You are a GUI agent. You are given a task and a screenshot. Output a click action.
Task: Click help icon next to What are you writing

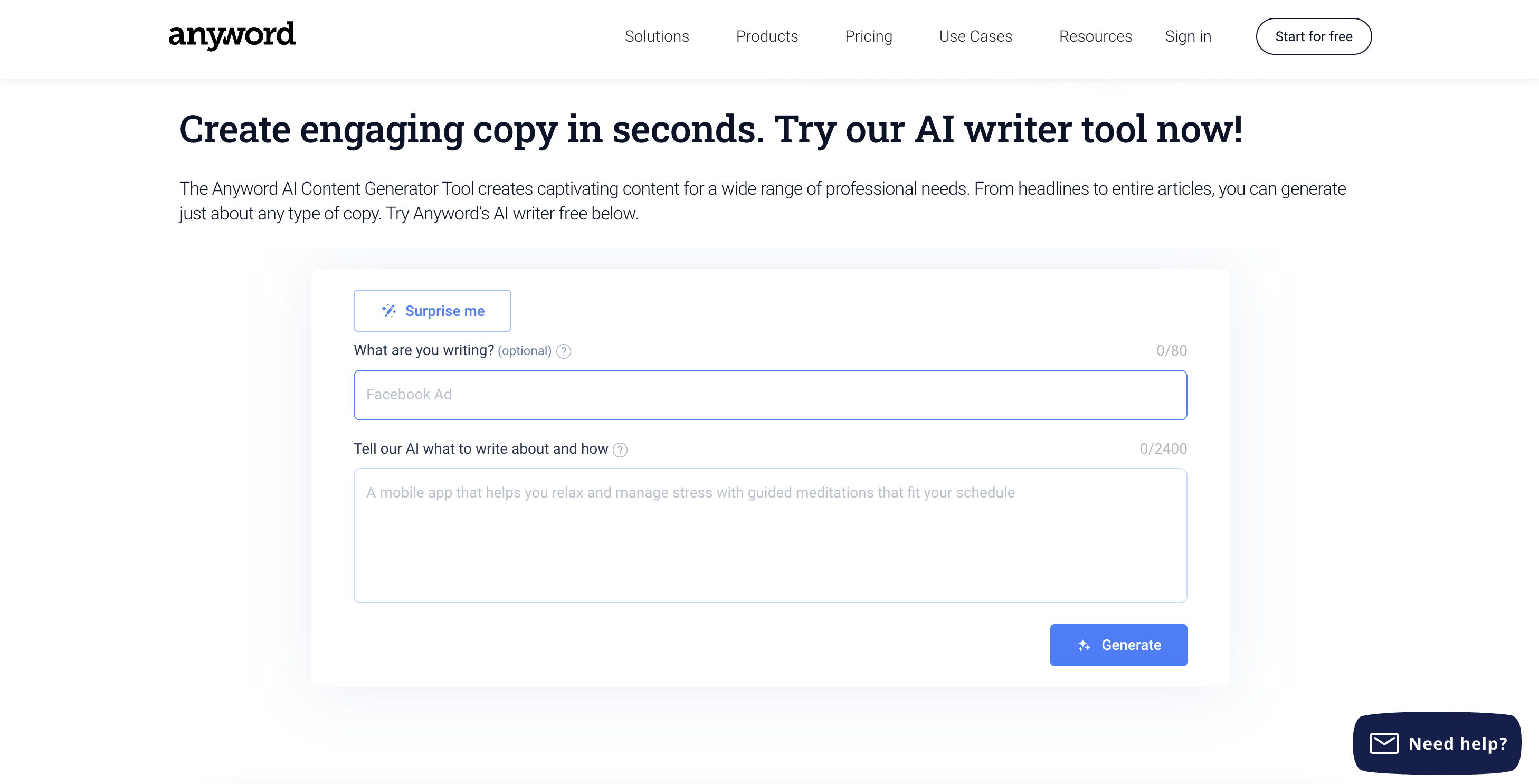563,351
